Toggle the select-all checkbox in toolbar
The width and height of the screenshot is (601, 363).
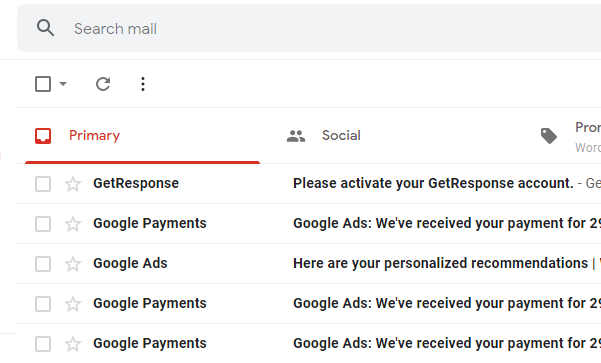[43, 84]
